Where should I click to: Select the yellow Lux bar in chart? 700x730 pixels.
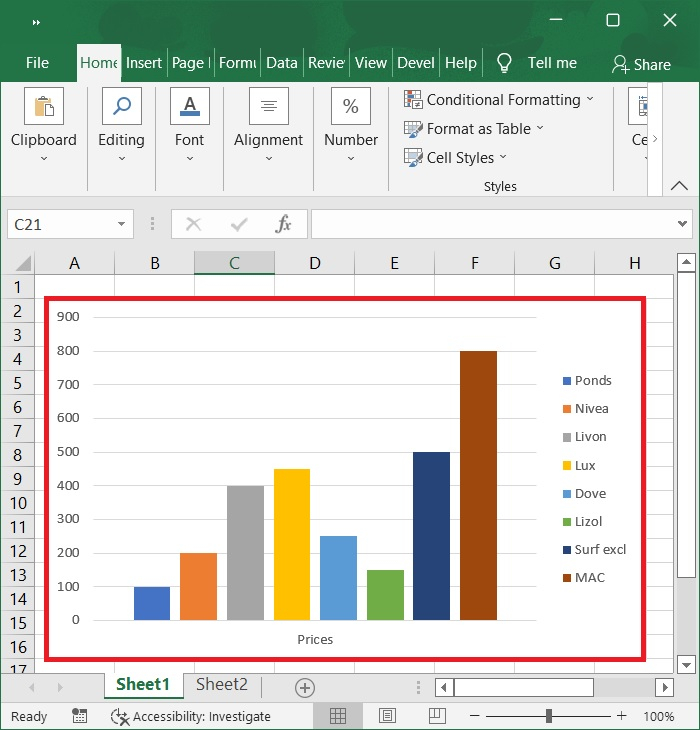point(292,544)
